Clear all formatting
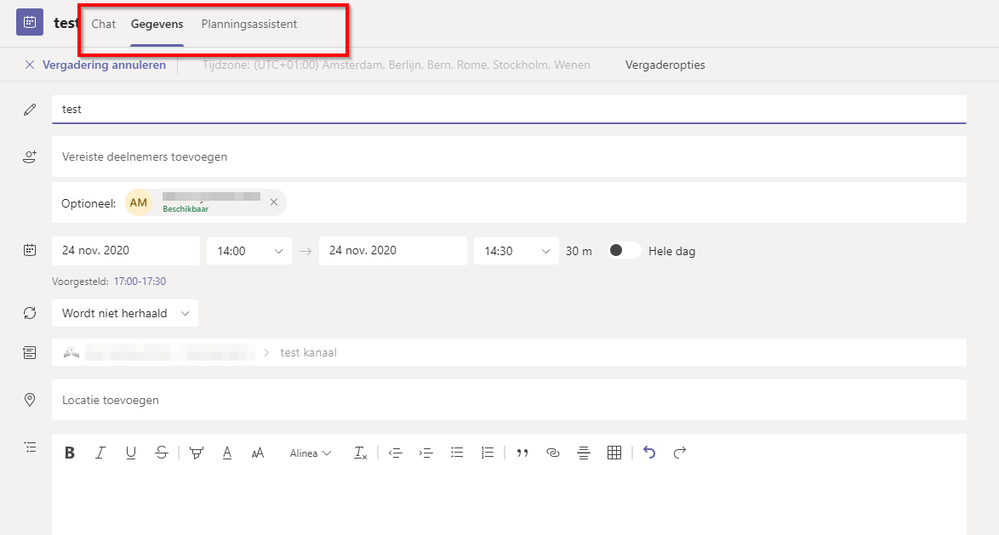The width and height of the screenshot is (999, 535). click(x=361, y=453)
